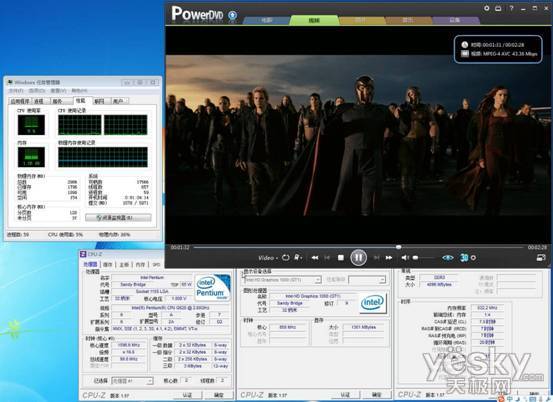
Task: Select the green 视频 tab in PowerDVD
Action: [x=314, y=20]
